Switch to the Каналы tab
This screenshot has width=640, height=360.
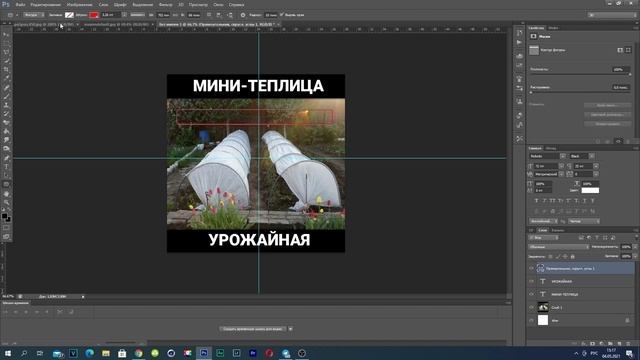558,230
